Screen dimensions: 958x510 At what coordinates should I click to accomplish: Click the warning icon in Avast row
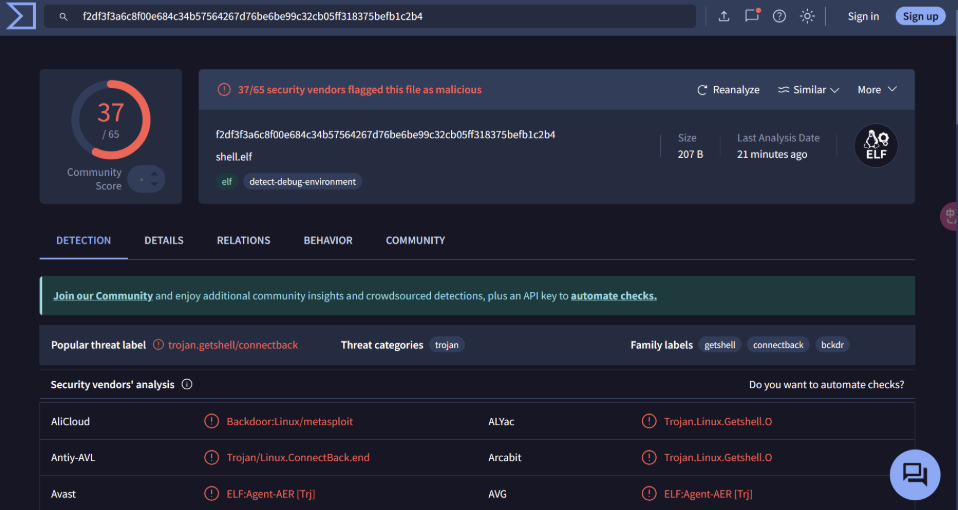[x=211, y=494]
